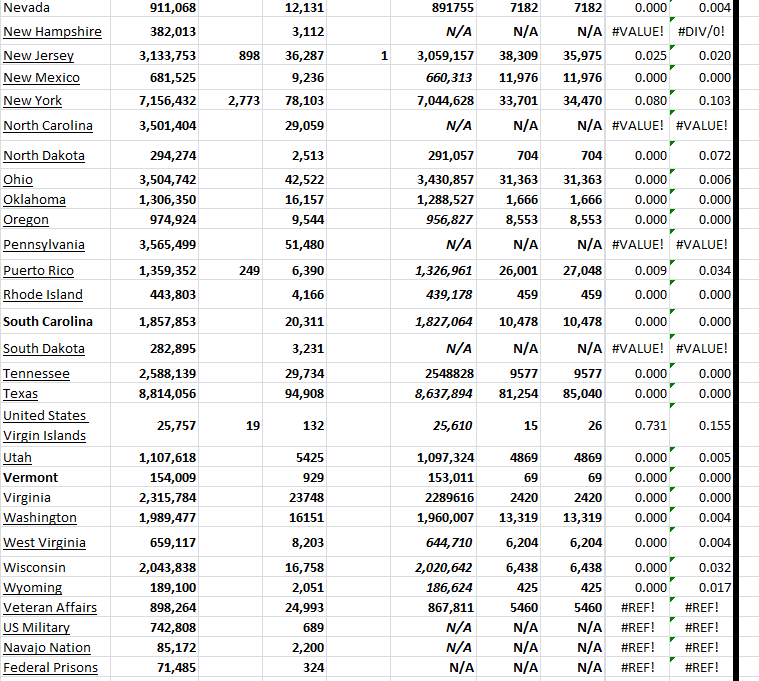The width and height of the screenshot is (759, 681).
Task: Click the Pennsylvania hyperlink
Action: click(44, 245)
